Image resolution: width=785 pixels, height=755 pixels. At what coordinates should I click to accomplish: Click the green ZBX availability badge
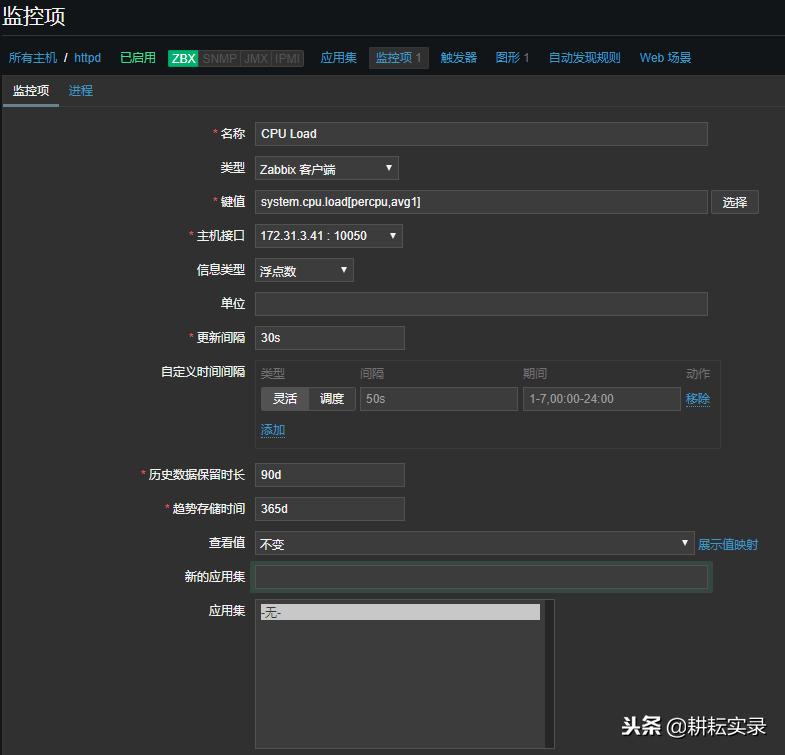(183, 59)
